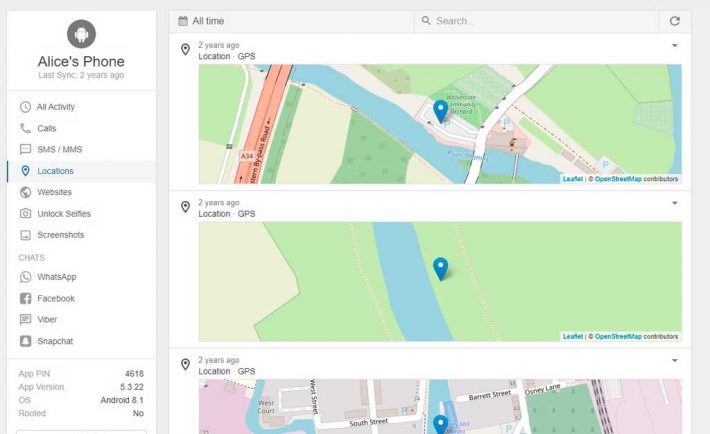
Task: Click the refresh icon button
Action: coord(674,21)
